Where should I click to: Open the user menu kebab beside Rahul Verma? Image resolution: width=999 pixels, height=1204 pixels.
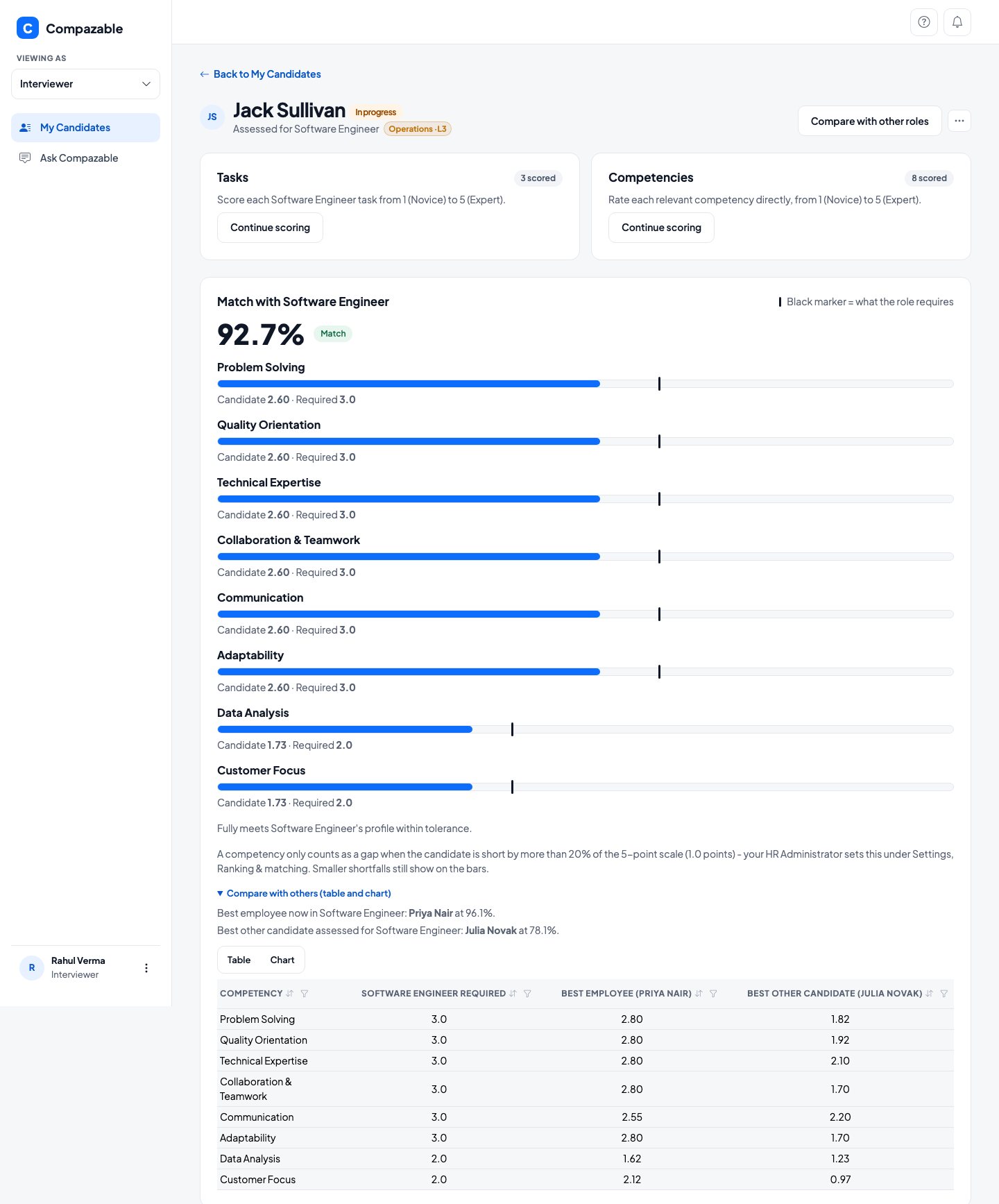[x=146, y=968]
